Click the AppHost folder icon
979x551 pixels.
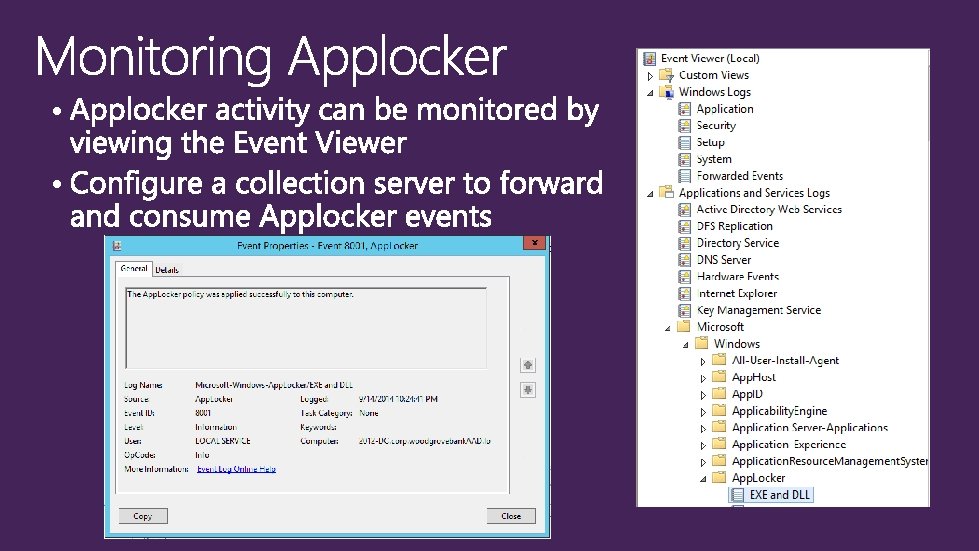click(x=719, y=377)
